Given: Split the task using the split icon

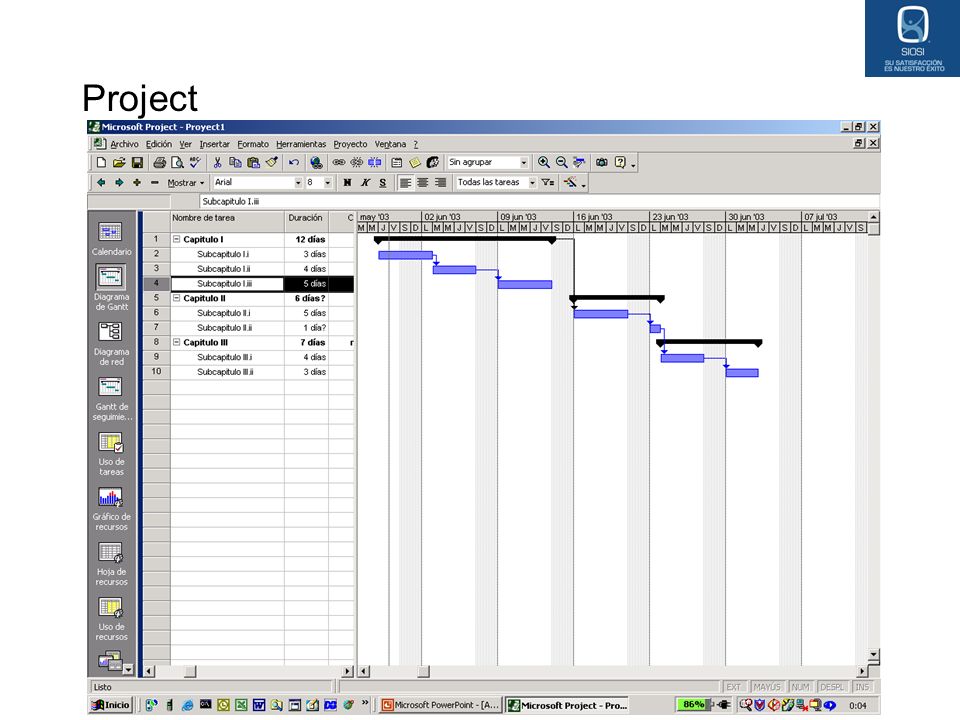Looking at the screenshot, I should point(374,162).
